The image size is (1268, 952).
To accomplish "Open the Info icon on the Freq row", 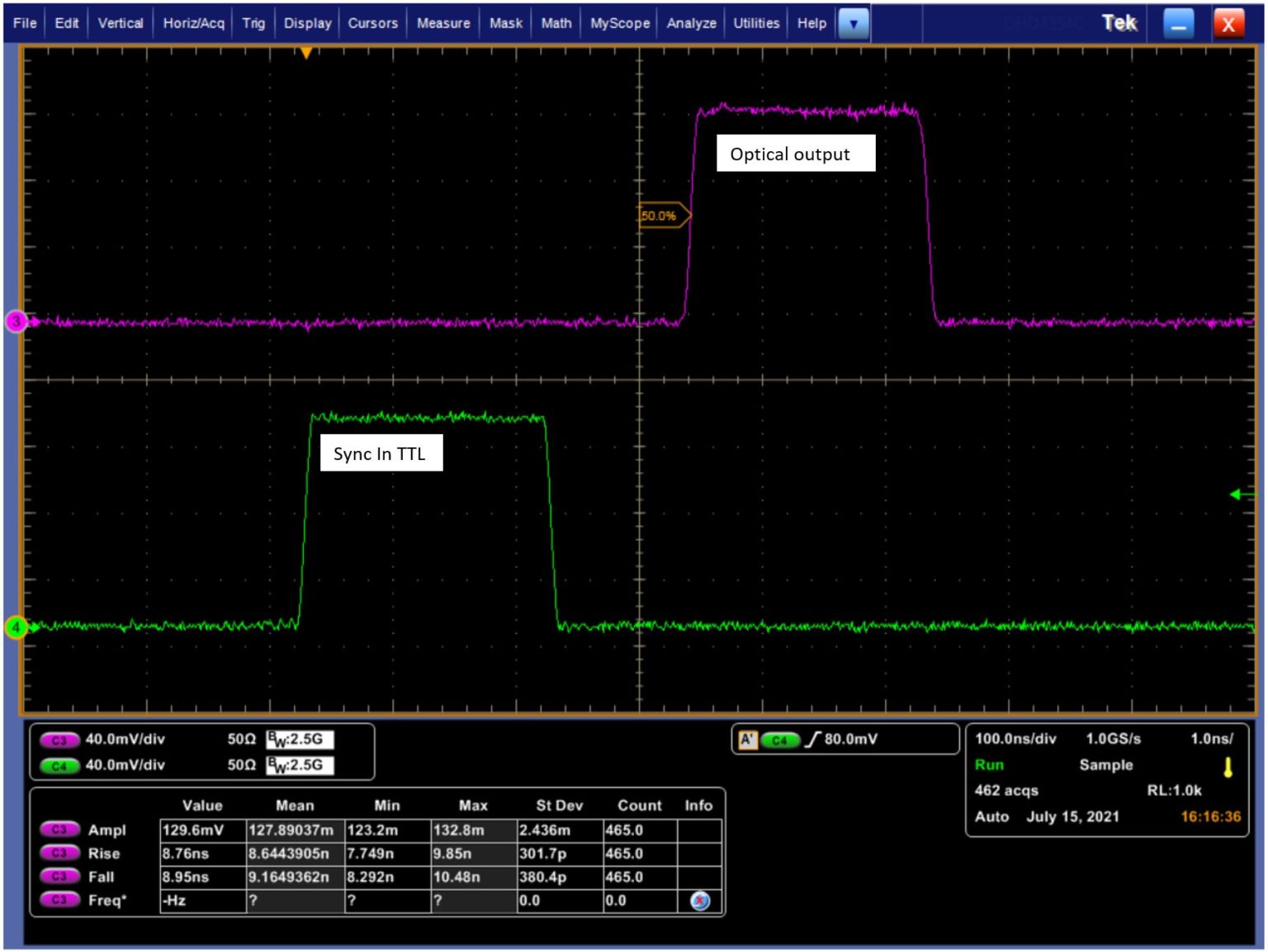I will (x=700, y=901).
